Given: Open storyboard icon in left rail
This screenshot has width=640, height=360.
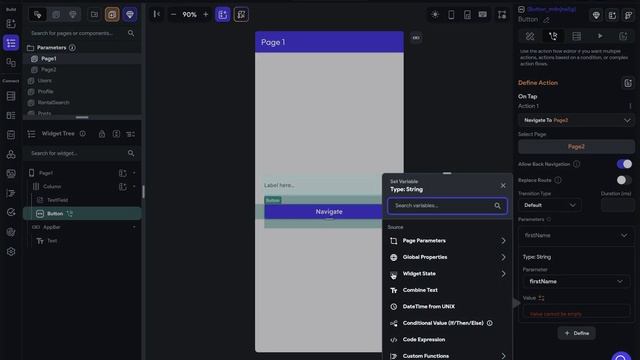Looking at the screenshot, I should (11, 62).
